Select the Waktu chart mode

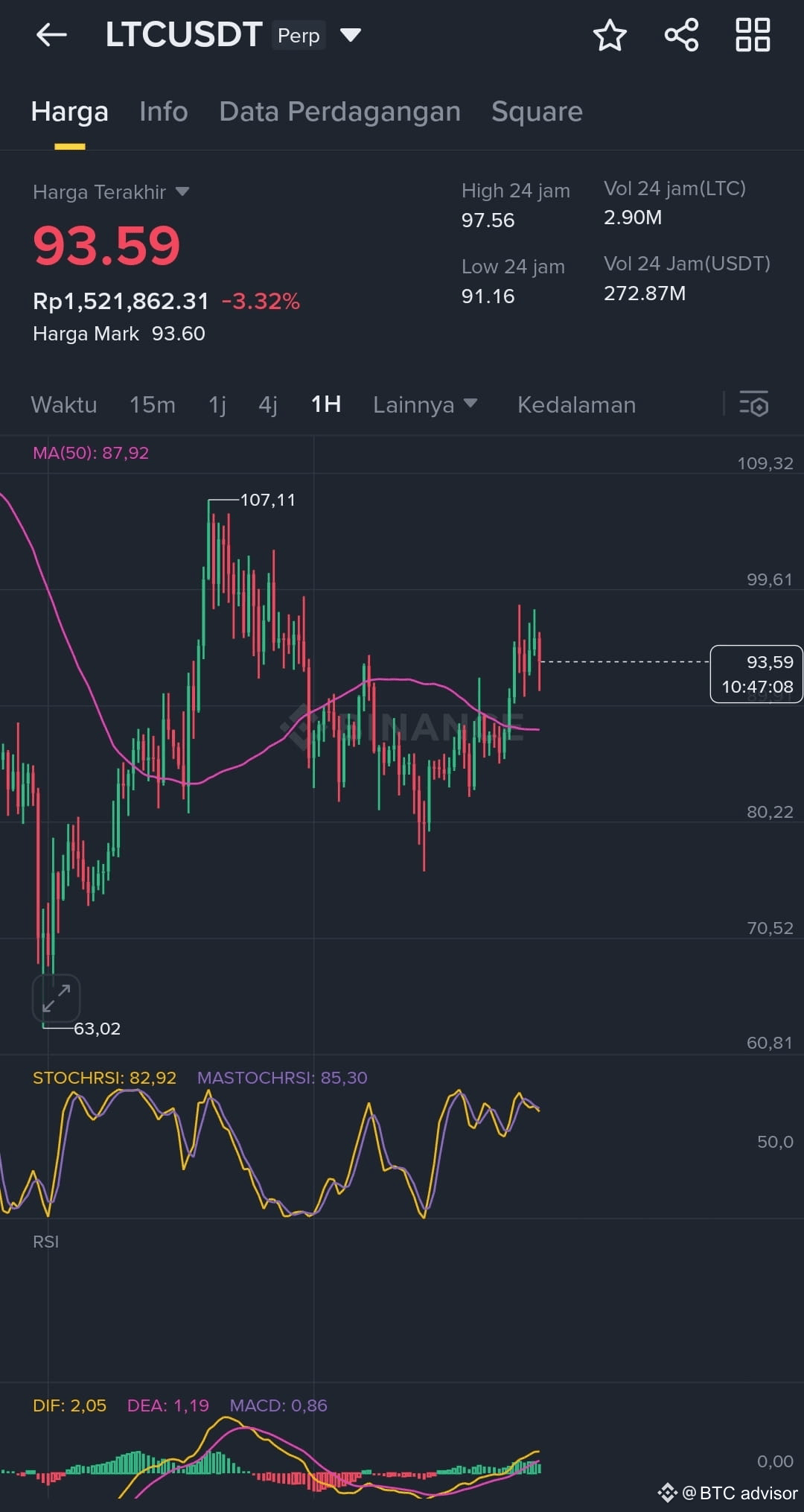pyautogui.click(x=64, y=404)
